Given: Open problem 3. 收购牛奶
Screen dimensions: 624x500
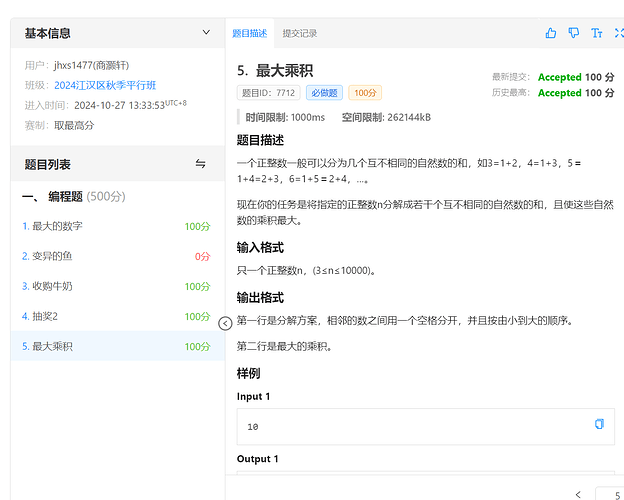Looking at the screenshot, I should (x=117, y=286).
